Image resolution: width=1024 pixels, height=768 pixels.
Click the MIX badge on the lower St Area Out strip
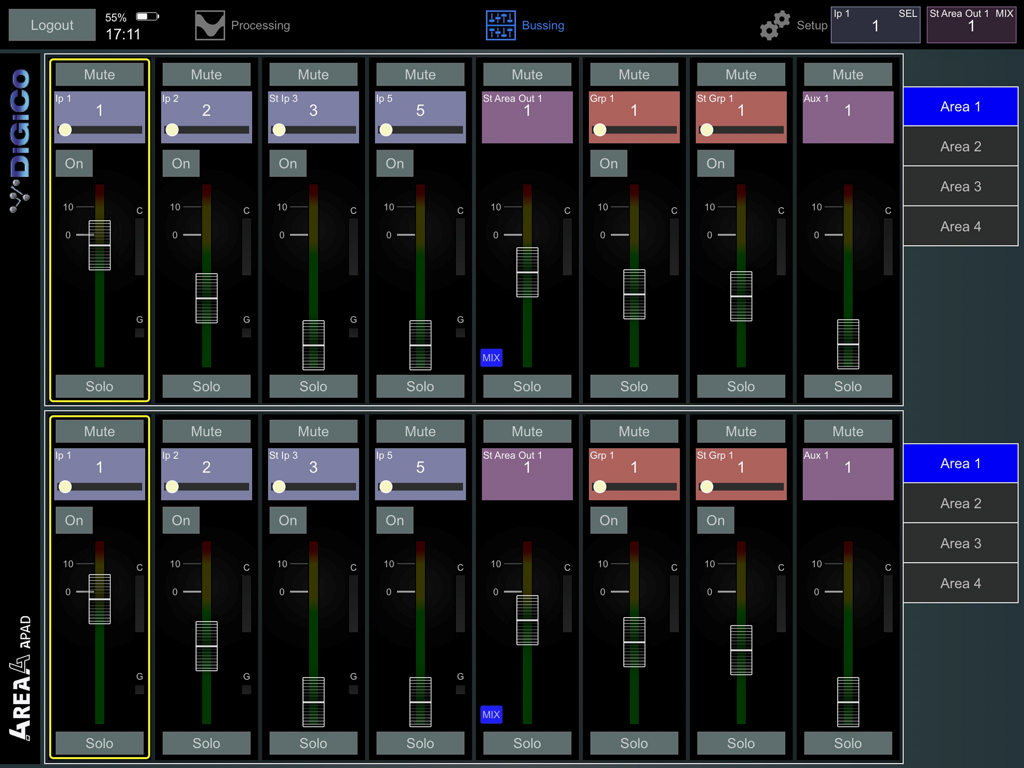tap(491, 715)
